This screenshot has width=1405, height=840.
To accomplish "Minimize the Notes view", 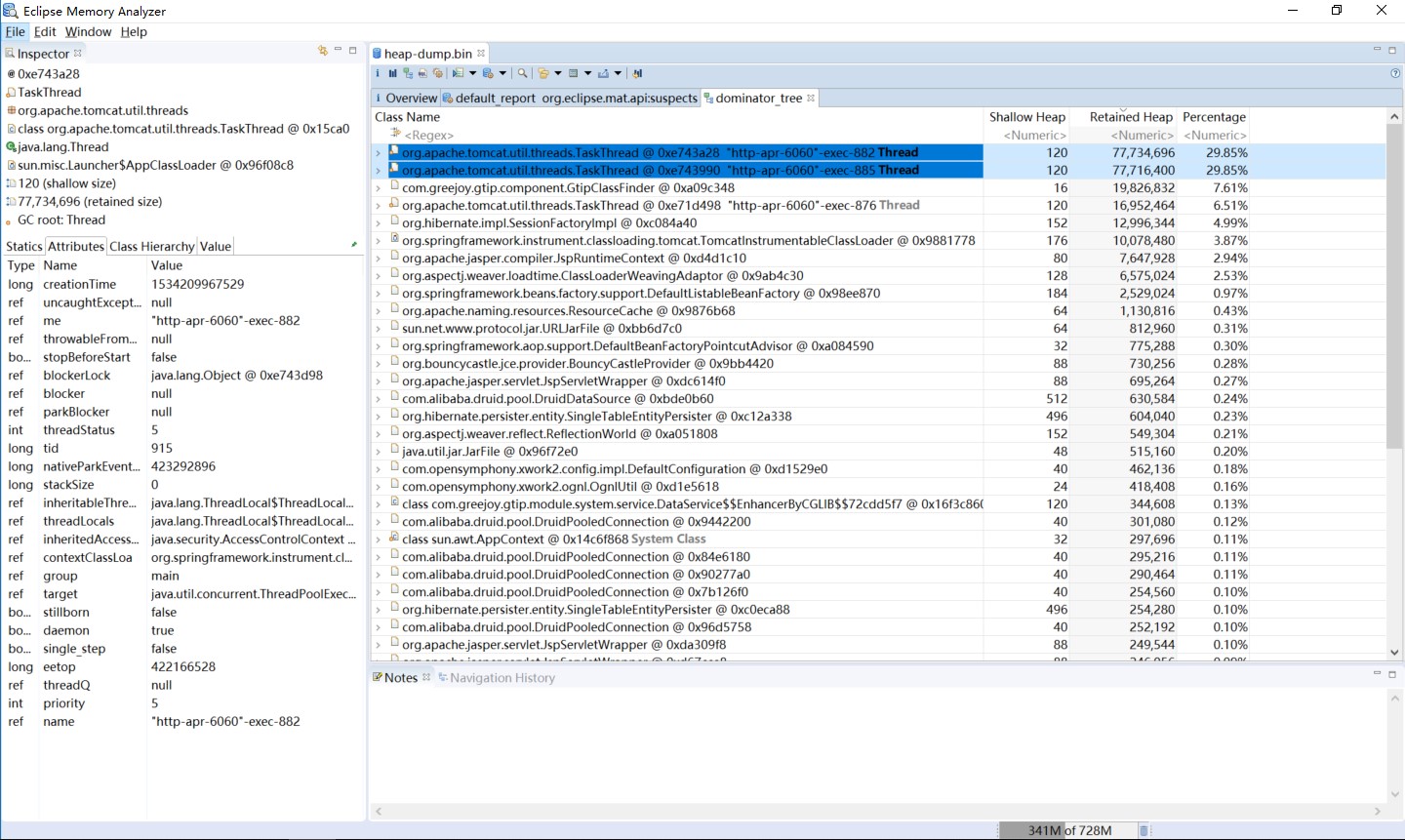I will [x=1377, y=673].
